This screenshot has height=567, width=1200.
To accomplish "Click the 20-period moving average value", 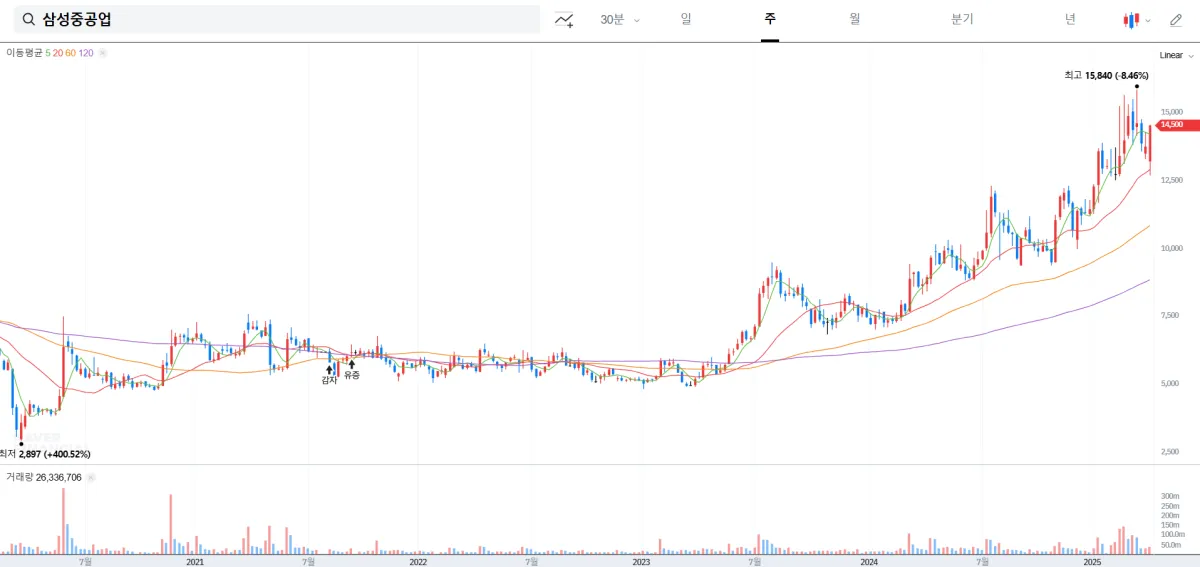I will tap(58, 53).
